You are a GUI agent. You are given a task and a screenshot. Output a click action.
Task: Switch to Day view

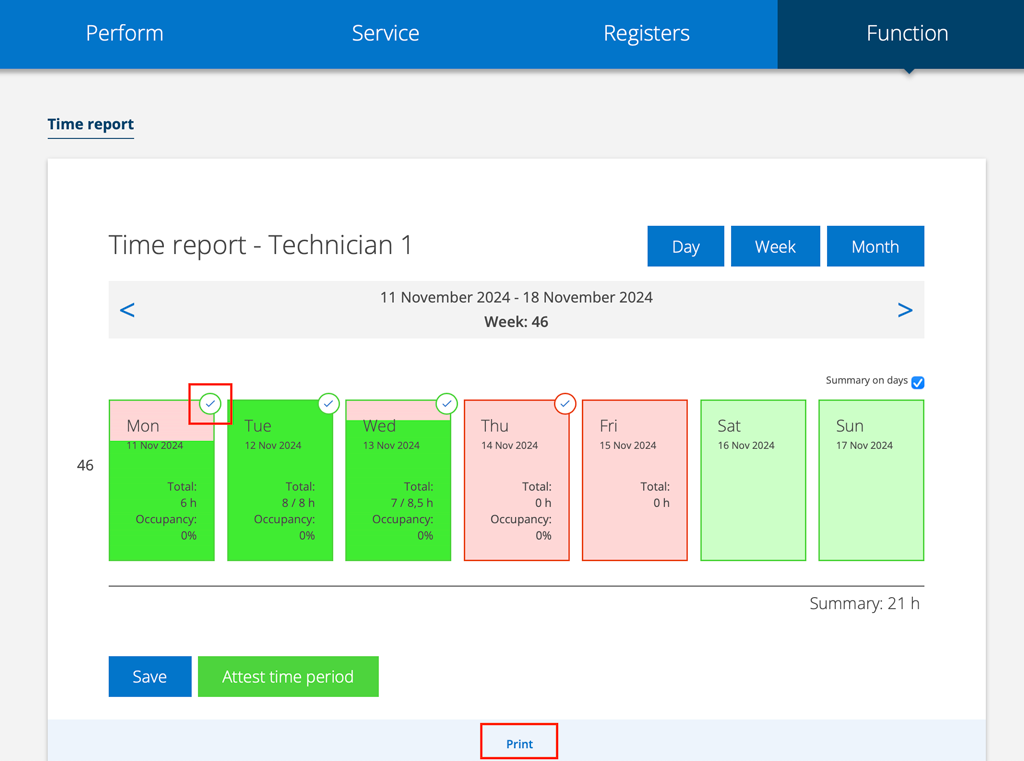click(685, 247)
